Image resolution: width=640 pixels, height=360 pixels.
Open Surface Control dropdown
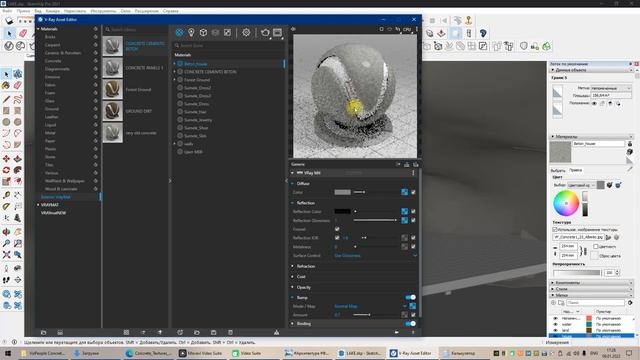pyautogui.click(x=375, y=256)
